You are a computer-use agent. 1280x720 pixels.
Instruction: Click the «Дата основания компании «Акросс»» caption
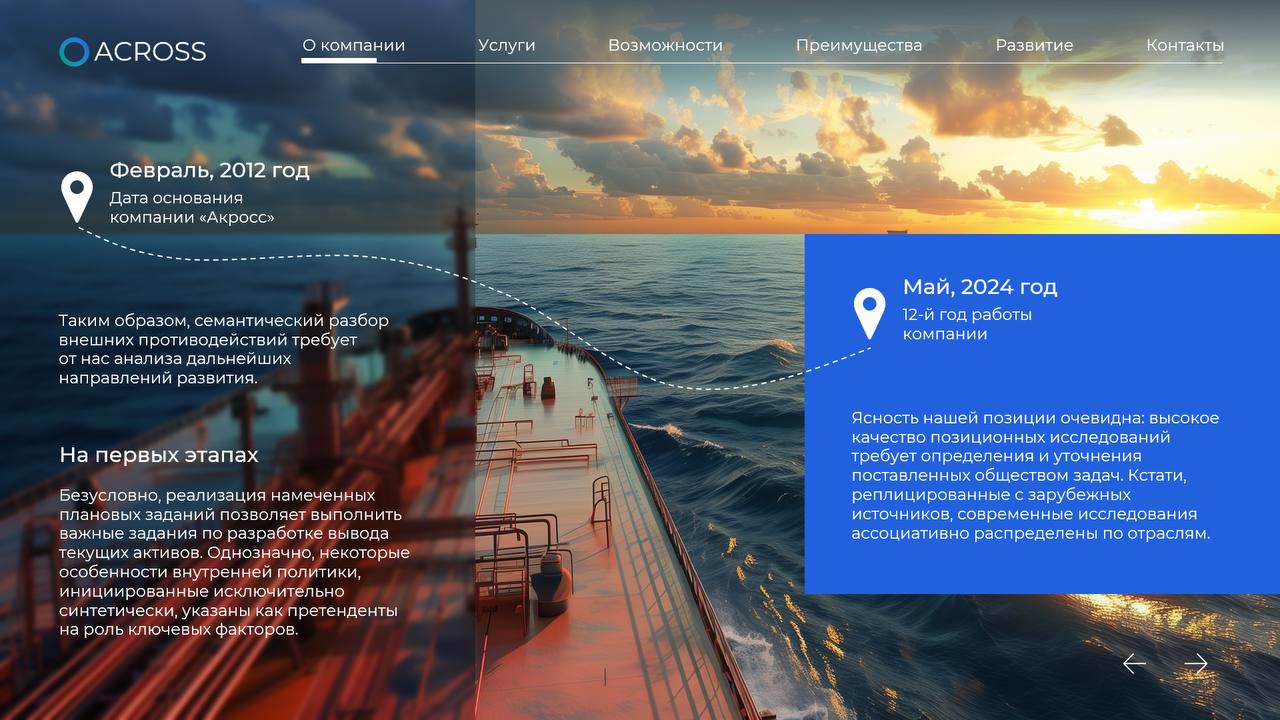pyautogui.click(x=192, y=207)
